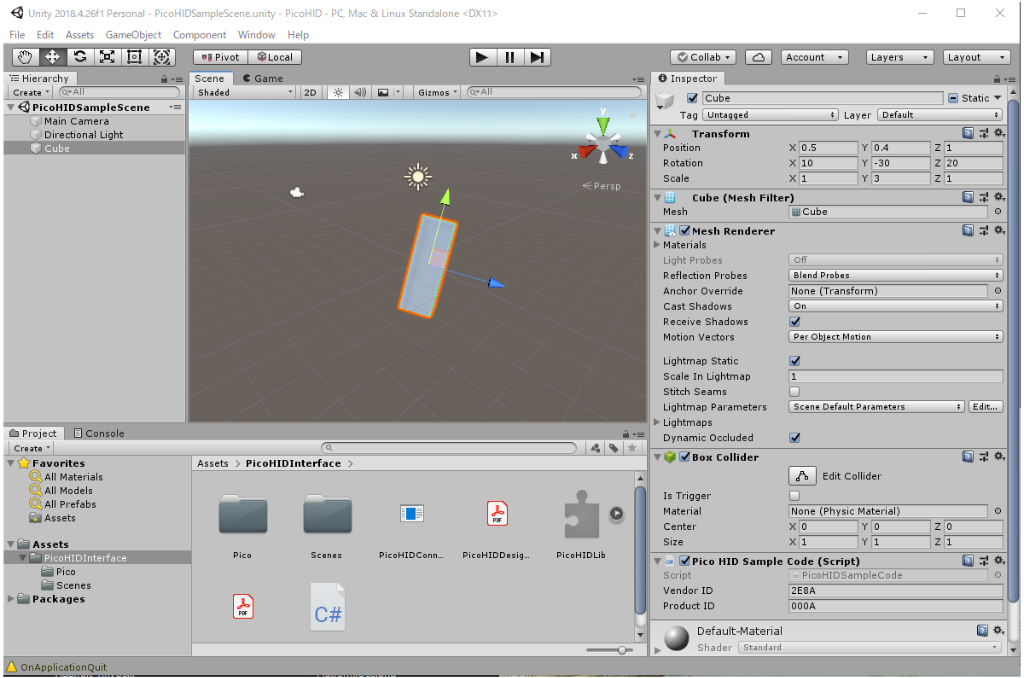Toggle Receive Shadows checkbox
This screenshot has width=1024, height=678.
795,321
